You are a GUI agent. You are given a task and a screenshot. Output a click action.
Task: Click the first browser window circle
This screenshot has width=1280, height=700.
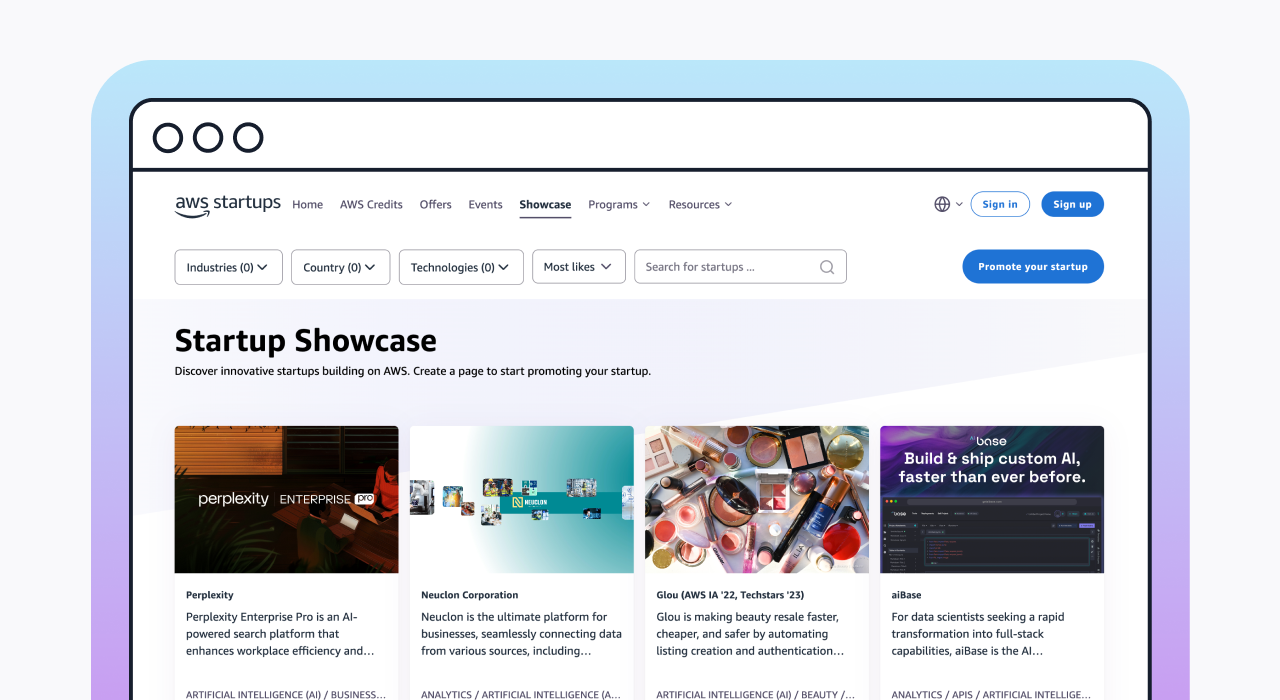(x=167, y=137)
